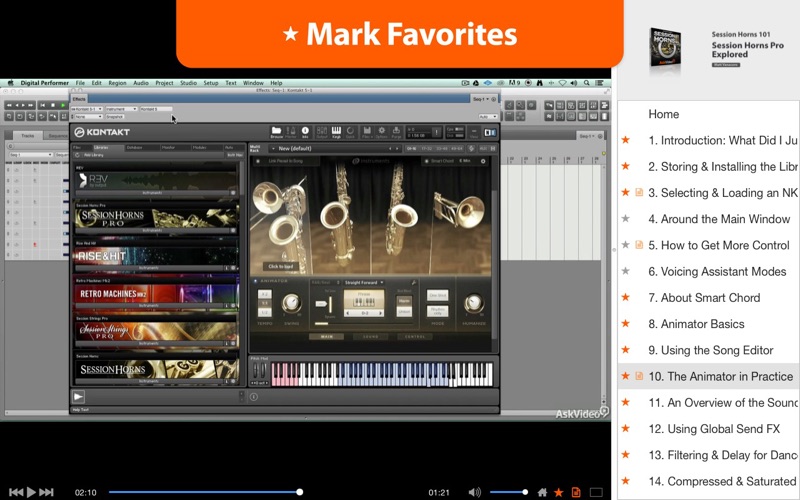The image size is (800, 500).
Task: Click the Kontakt browser preview play button
Action: click(x=78, y=396)
